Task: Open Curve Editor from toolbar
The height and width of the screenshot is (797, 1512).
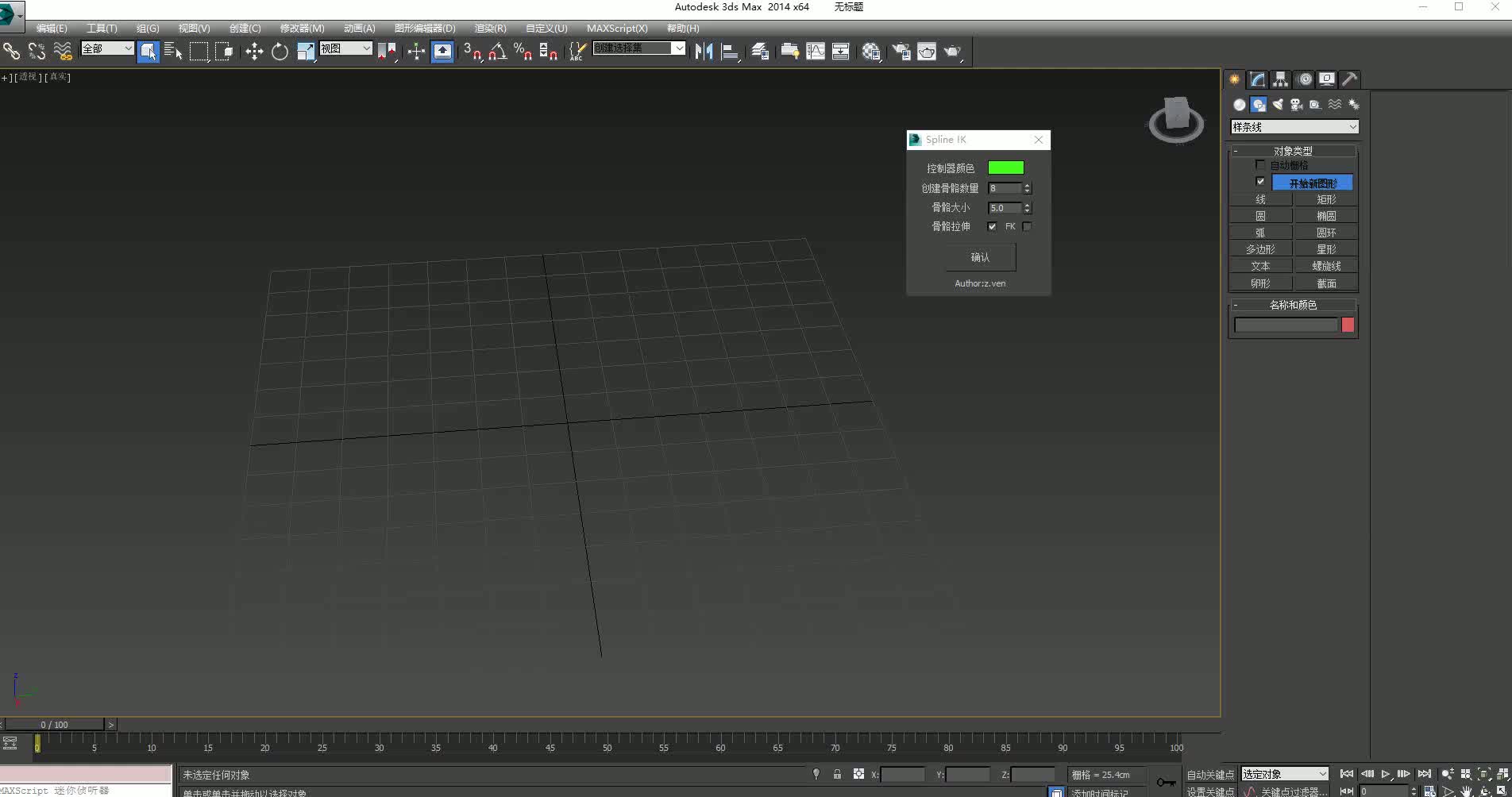Action: 816,52
